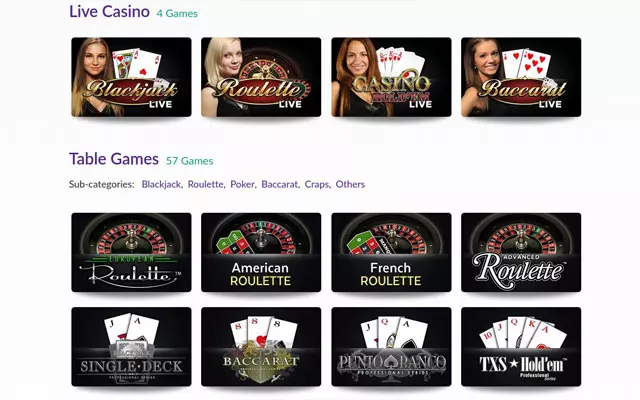Launch the TXS Hold'em Professional game
This screenshot has height=400, width=640.
click(x=521, y=347)
